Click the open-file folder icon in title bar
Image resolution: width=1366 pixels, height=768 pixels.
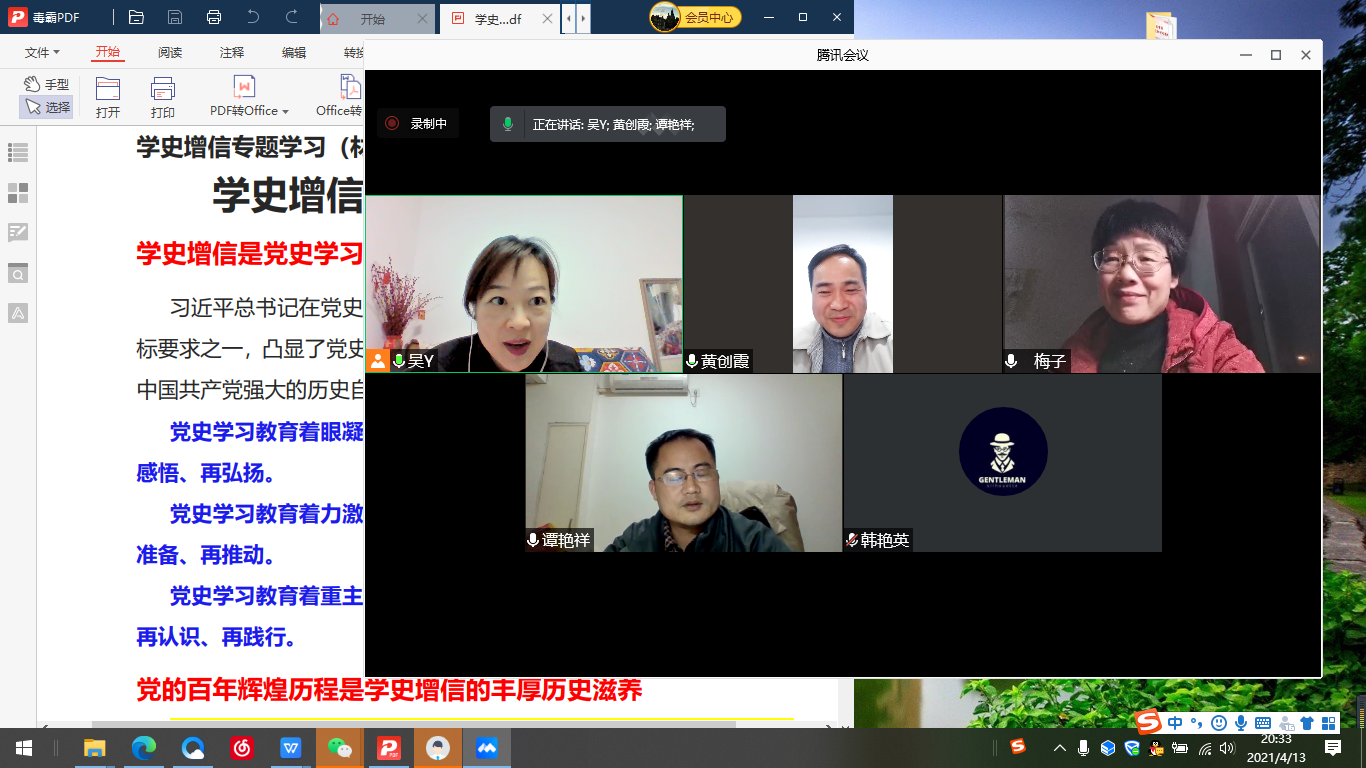(136, 17)
